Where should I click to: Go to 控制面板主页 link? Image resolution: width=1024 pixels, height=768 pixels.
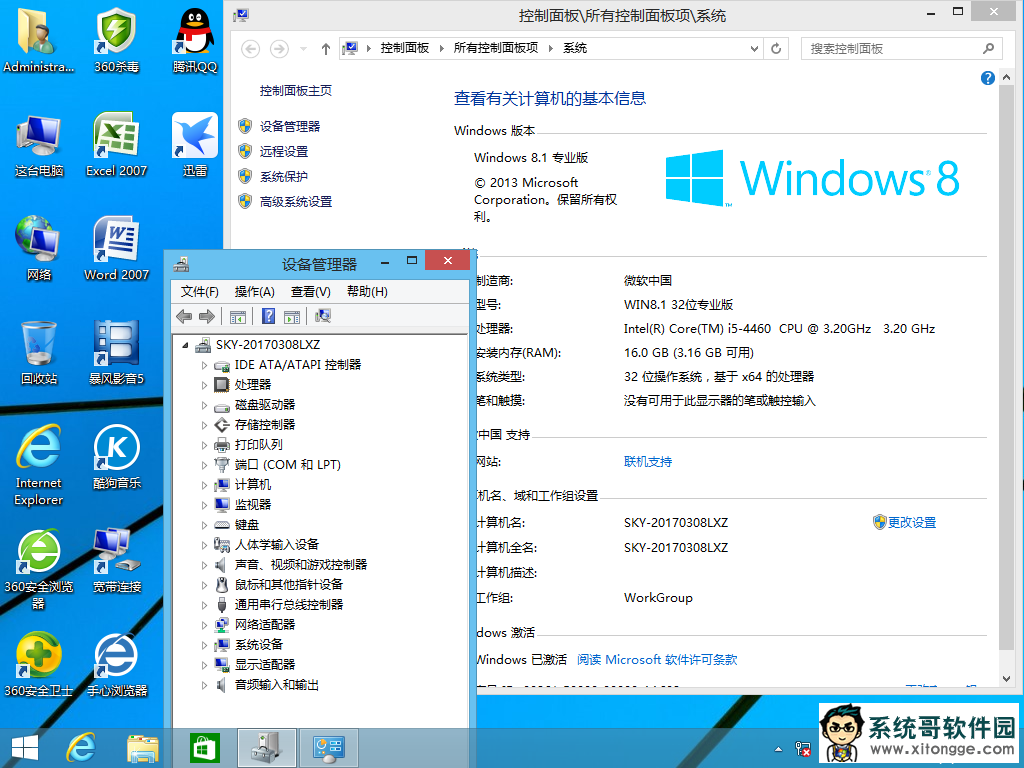coord(296,91)
